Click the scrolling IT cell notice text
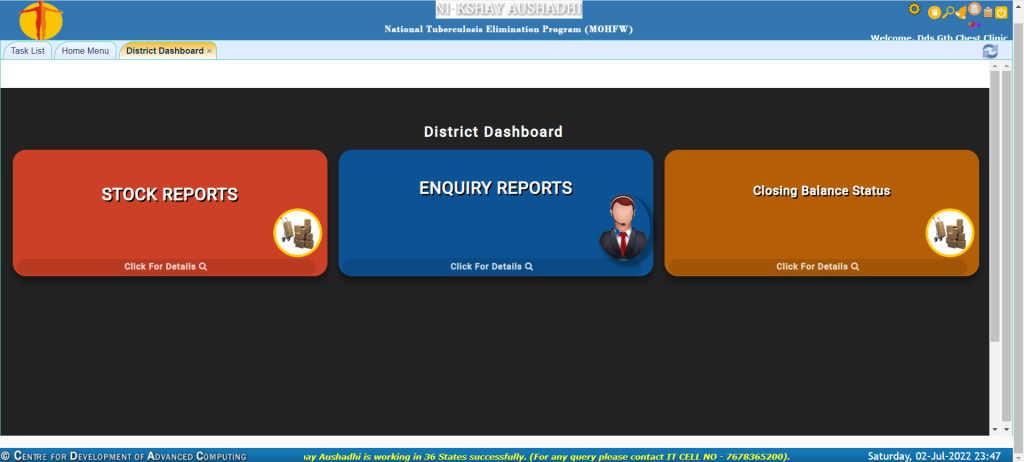The height and width of the screenshot is (462, 1024). pyautogui.click(x=547, y=455)
